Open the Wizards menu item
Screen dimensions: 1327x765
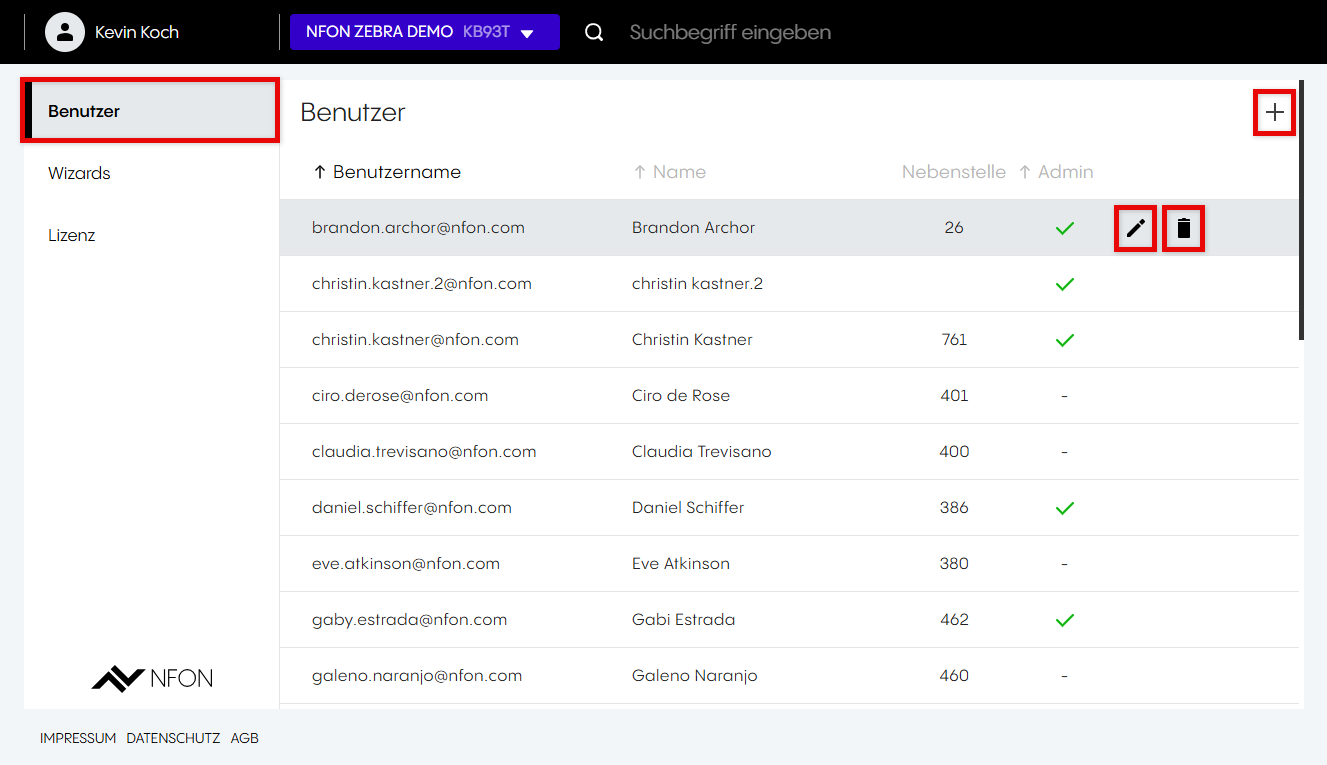[79, 173]
